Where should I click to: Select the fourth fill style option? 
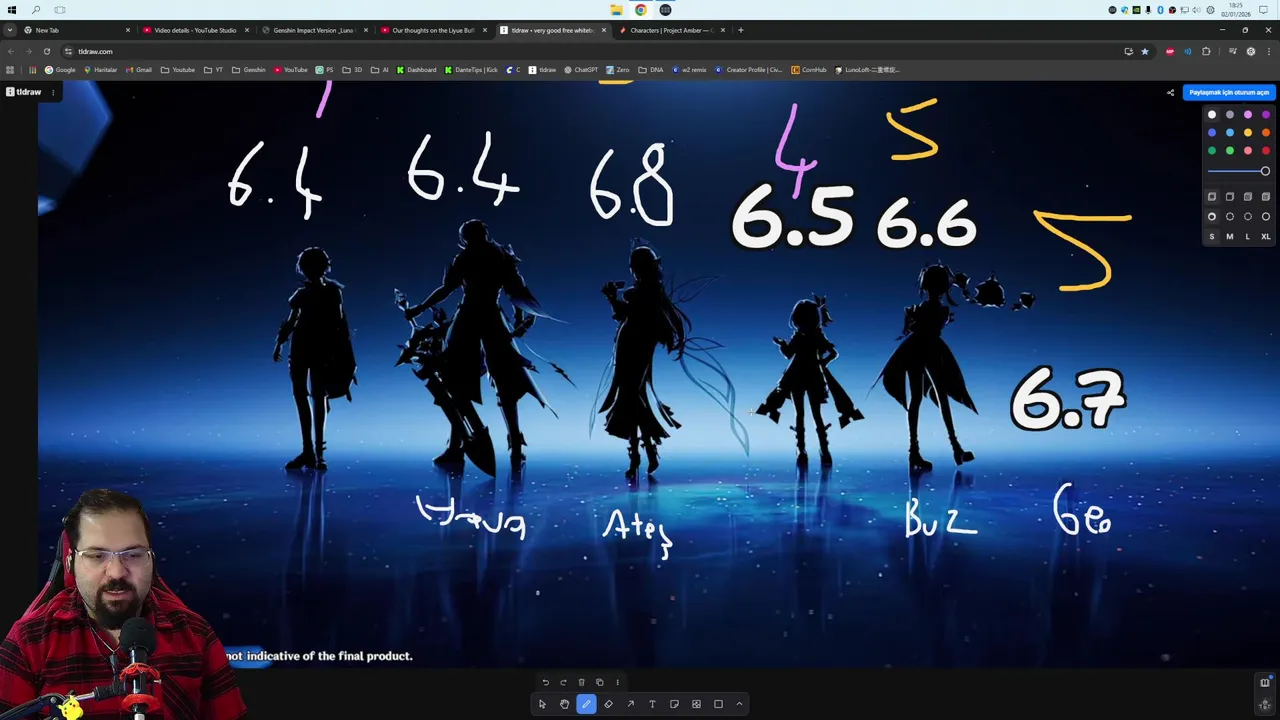tap(1266, 197)
